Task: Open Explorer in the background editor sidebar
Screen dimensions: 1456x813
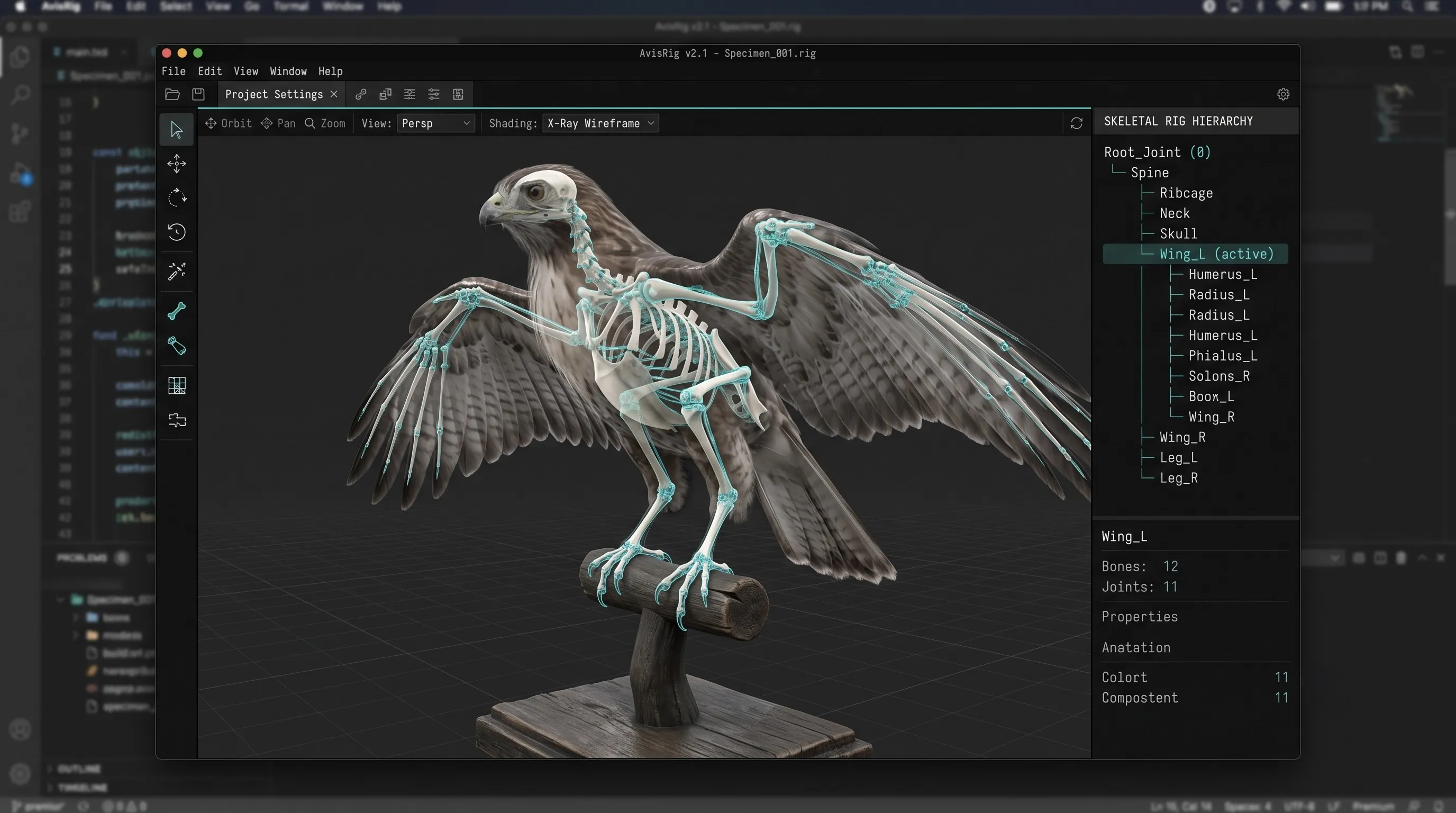Action: click(x=20, y=57)
